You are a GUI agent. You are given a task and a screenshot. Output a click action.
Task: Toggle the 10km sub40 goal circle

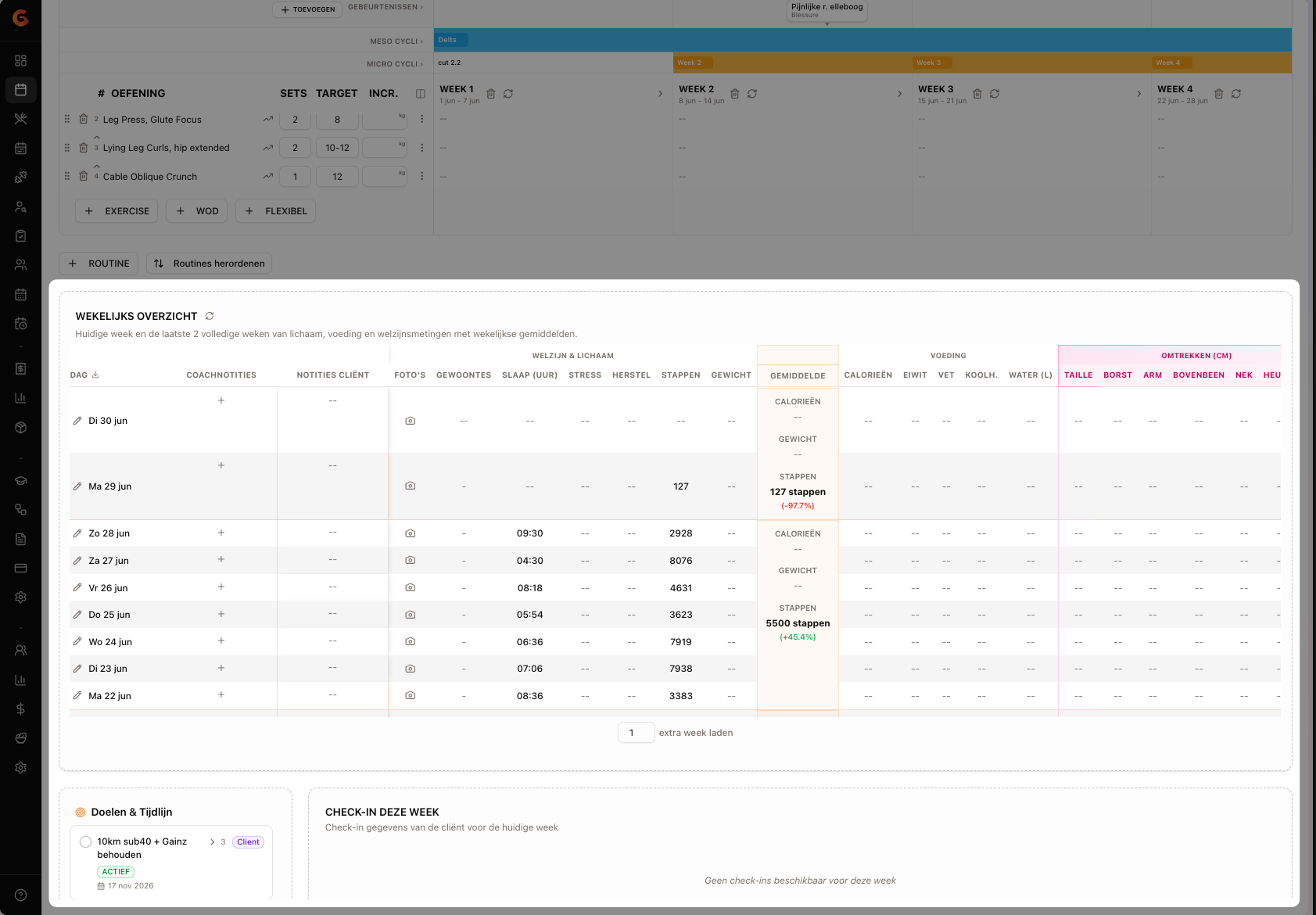click(x=86, y=842)
